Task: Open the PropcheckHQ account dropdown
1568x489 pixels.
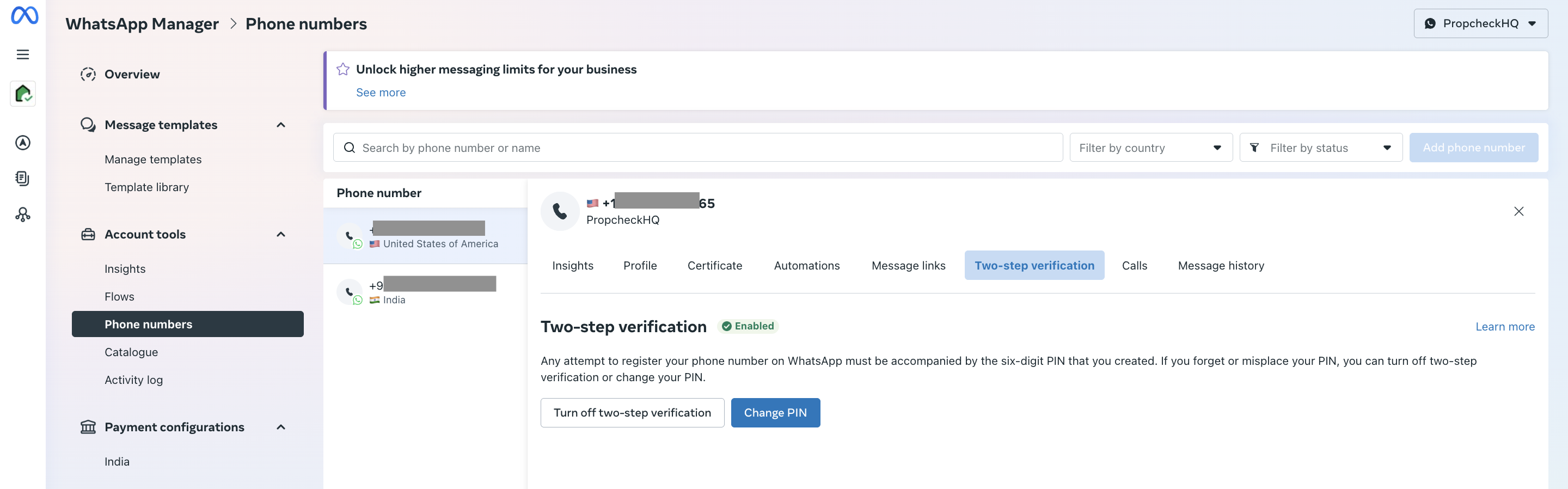Action: coord(1480,24)
